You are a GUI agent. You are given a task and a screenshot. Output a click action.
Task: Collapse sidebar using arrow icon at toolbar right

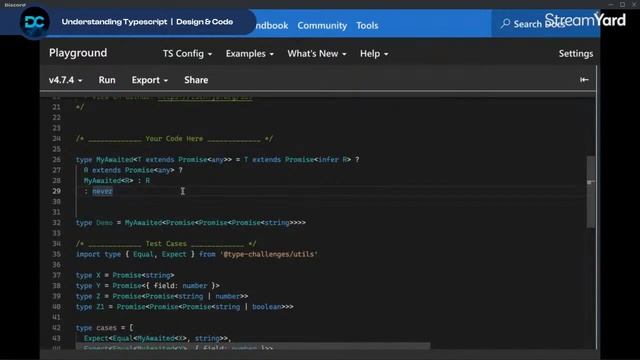584,80
